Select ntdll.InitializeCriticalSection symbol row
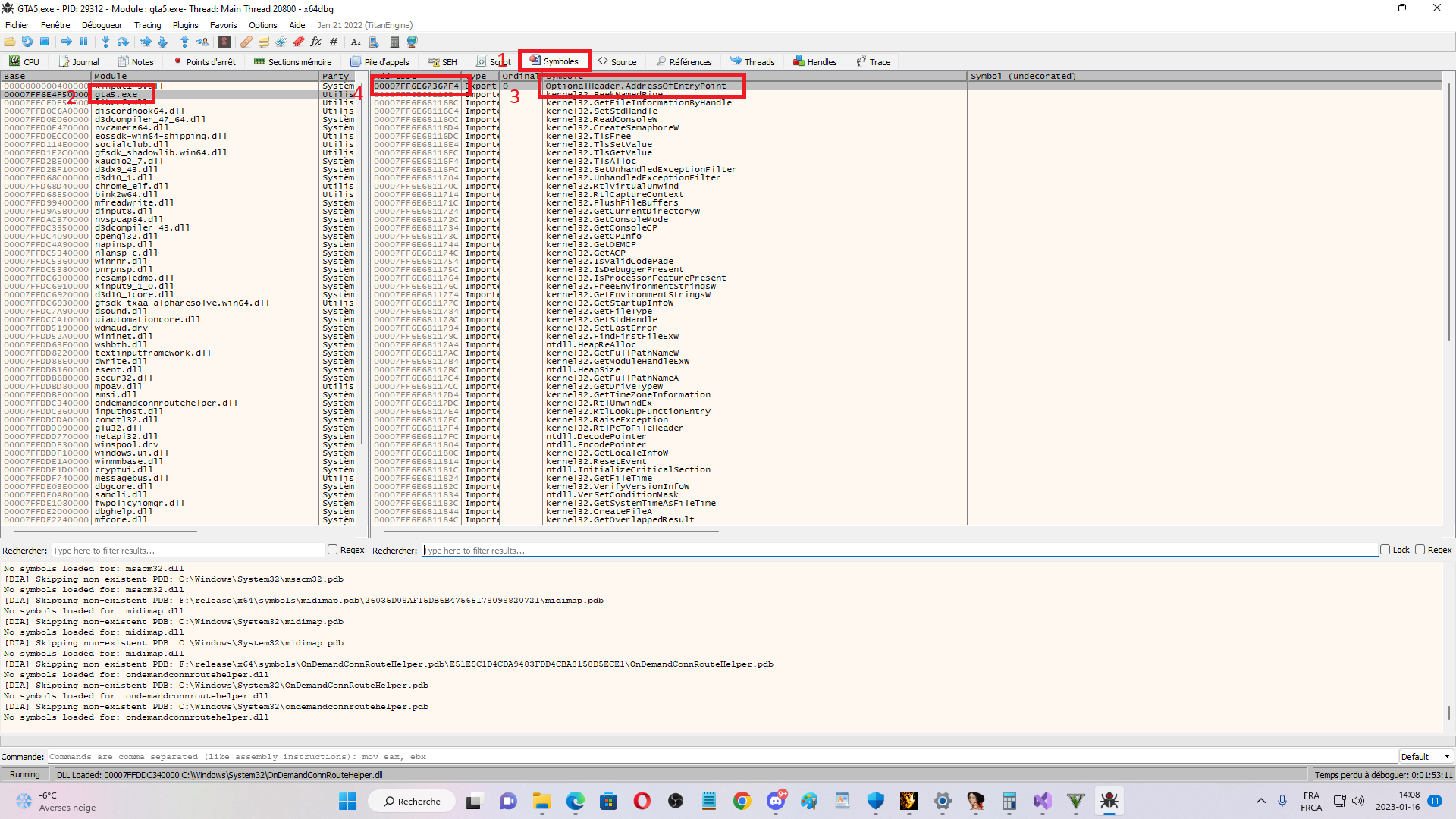The width and height of the screenshot is (1456, 819). pyautogui.click(x=629, y=469)
